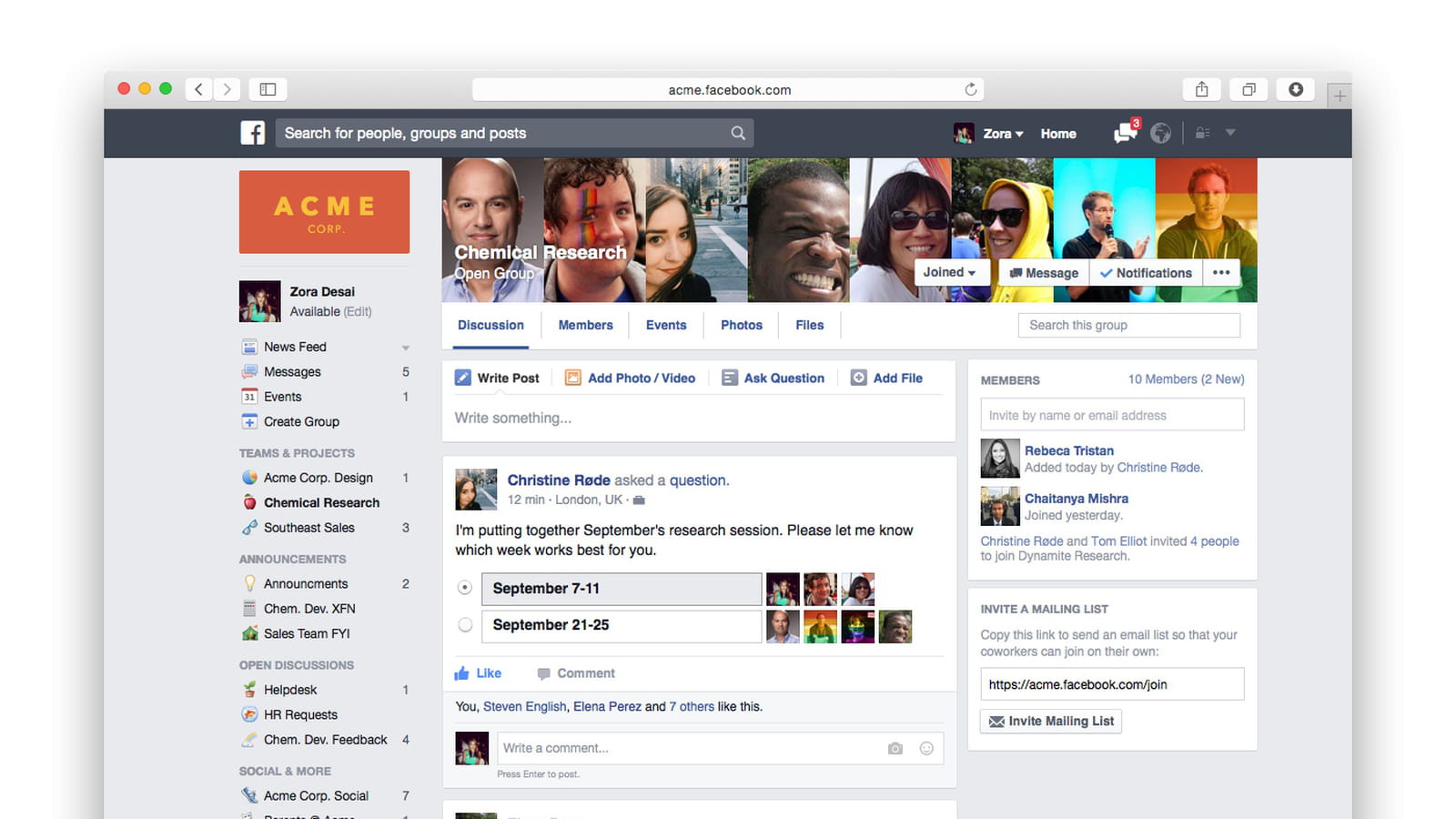Switch to the Members tab

point(585,325)
